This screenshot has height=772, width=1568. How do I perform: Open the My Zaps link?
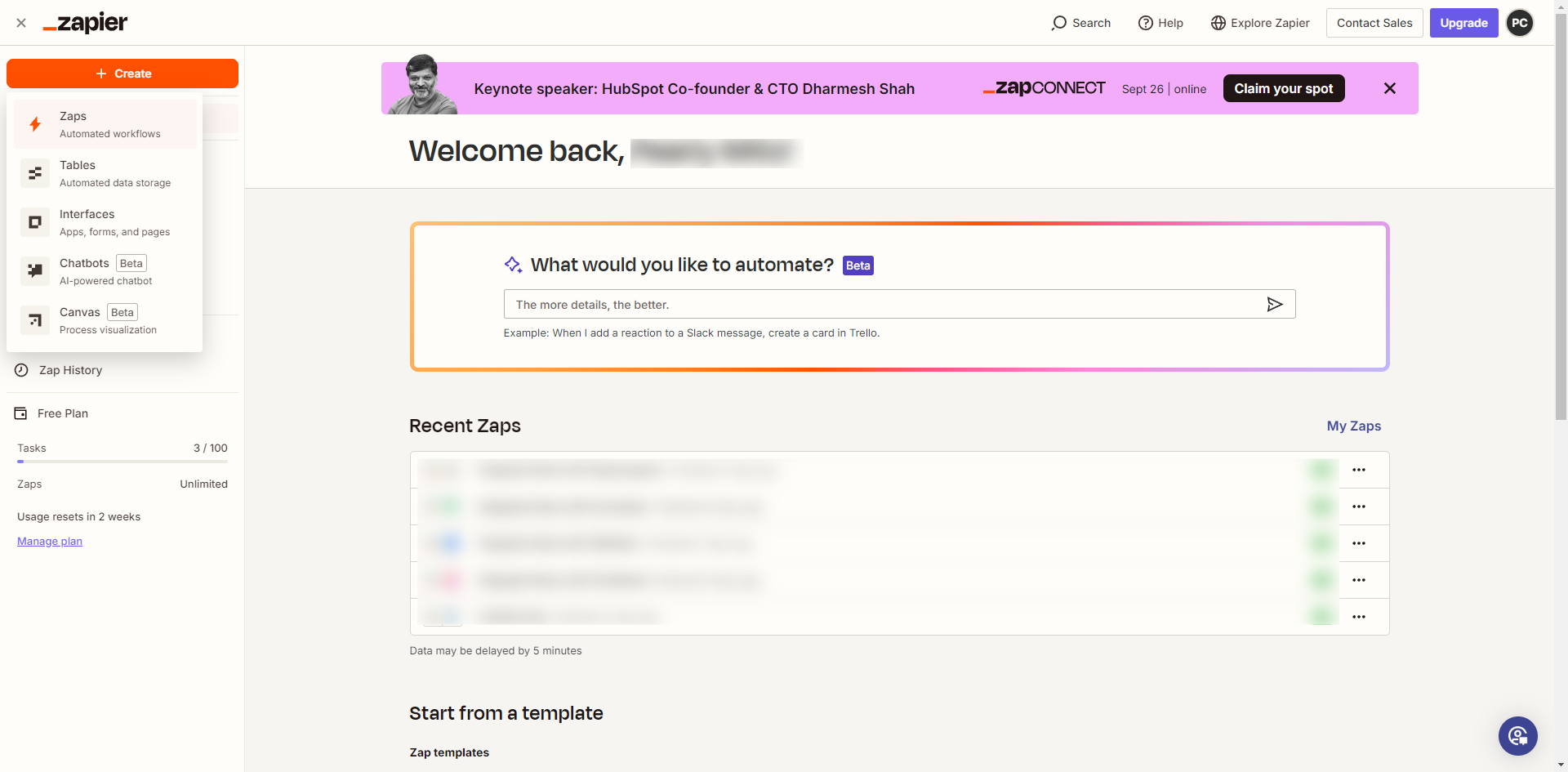(1354, 426)
